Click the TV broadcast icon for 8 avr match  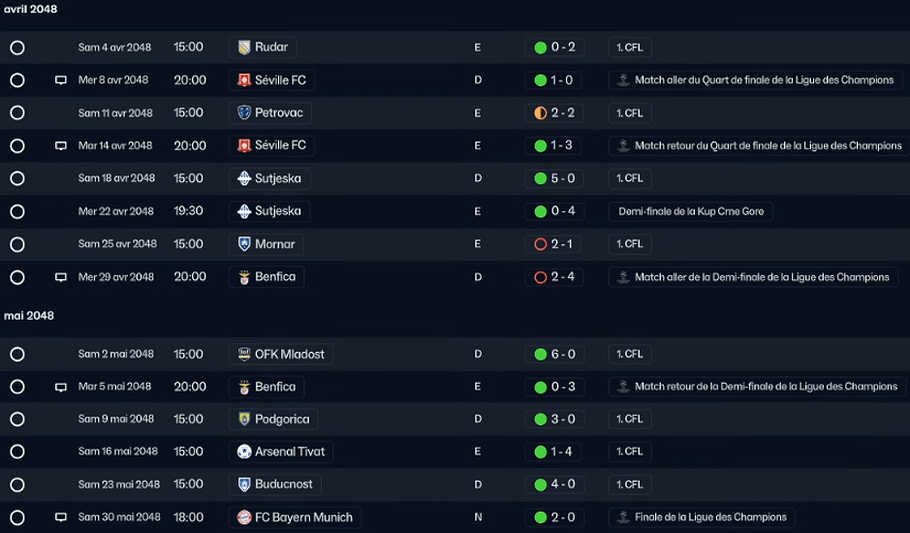60,80
